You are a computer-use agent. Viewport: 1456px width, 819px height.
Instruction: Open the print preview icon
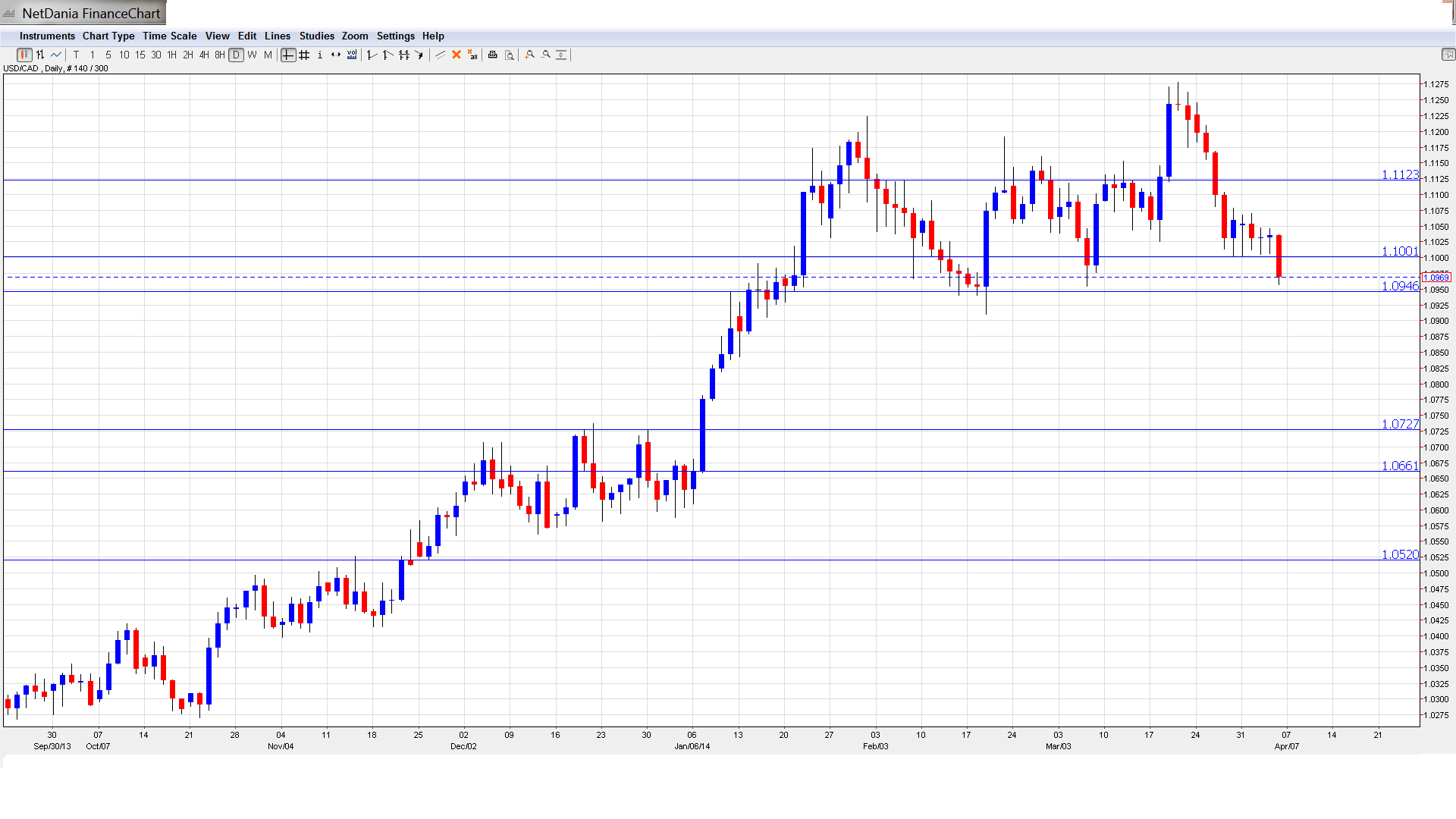(x=510, y=55)
